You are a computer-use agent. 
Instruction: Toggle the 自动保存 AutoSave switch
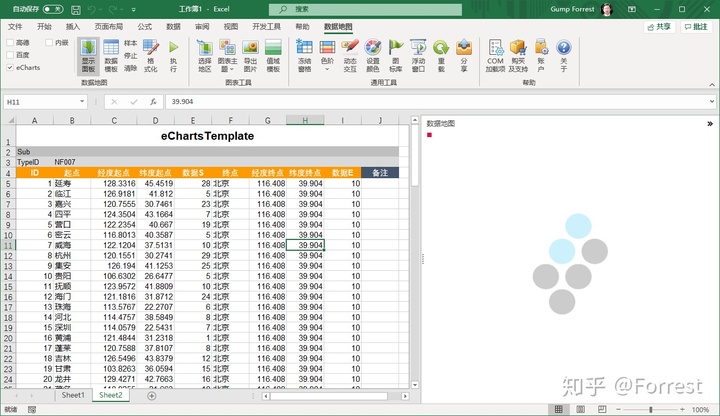[x=53, y=9]
